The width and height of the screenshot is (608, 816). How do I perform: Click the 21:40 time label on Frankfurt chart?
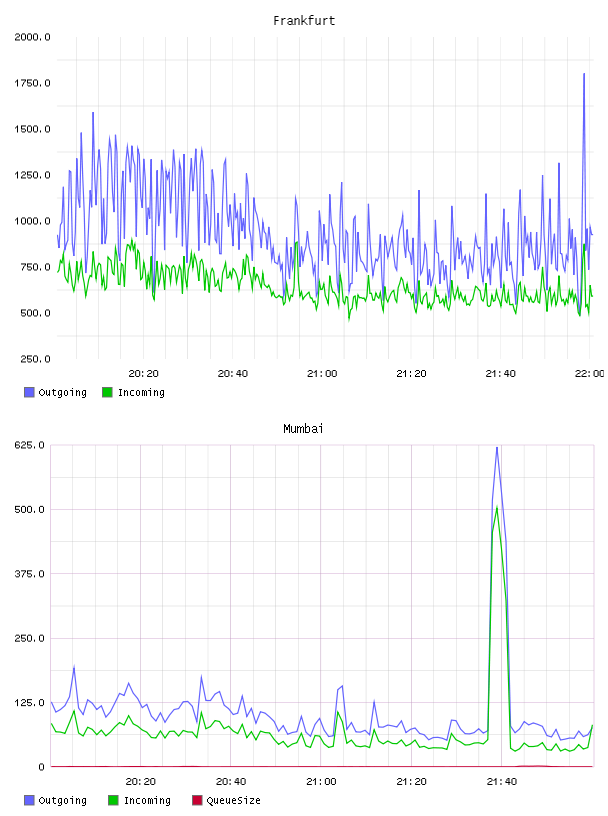[x=501, y=374]
